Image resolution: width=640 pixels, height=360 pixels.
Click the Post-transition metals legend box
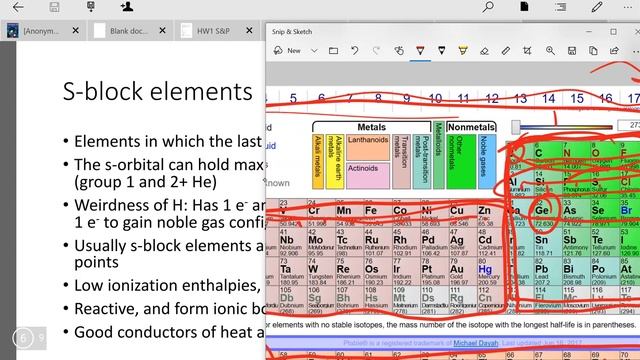(x=422, y=162)
